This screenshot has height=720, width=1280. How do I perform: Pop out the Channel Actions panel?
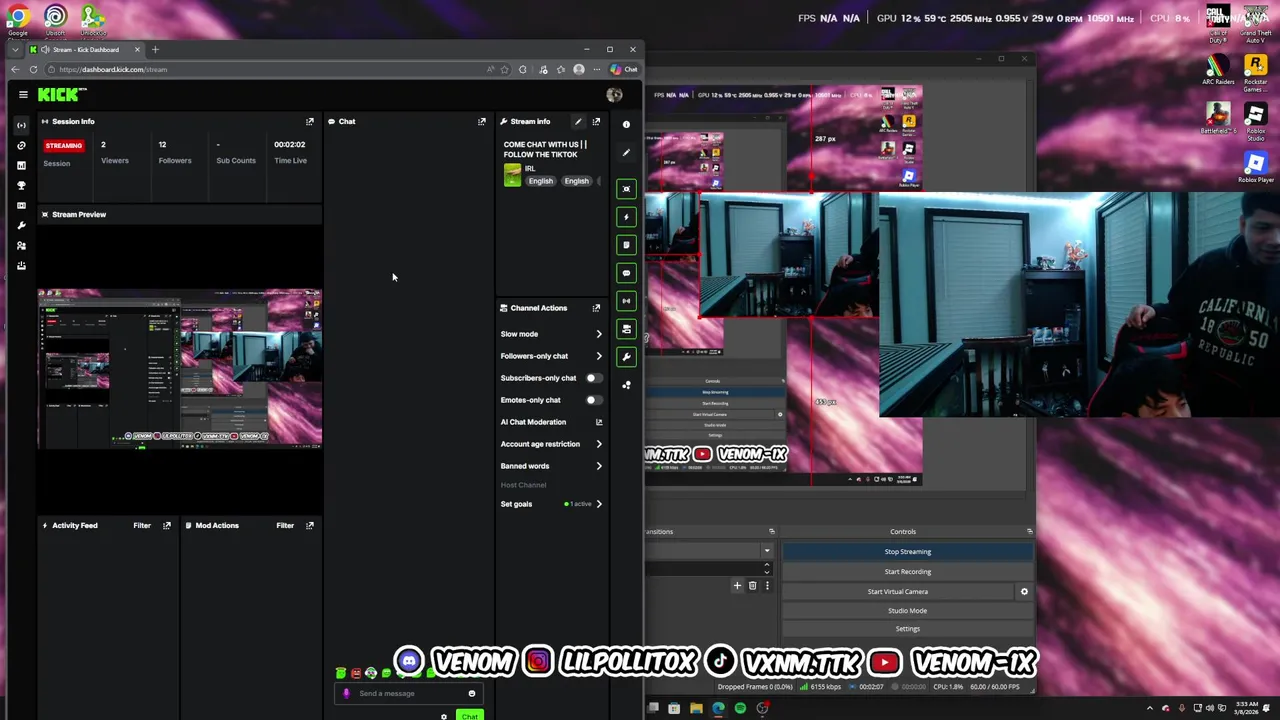coord(596,308)
